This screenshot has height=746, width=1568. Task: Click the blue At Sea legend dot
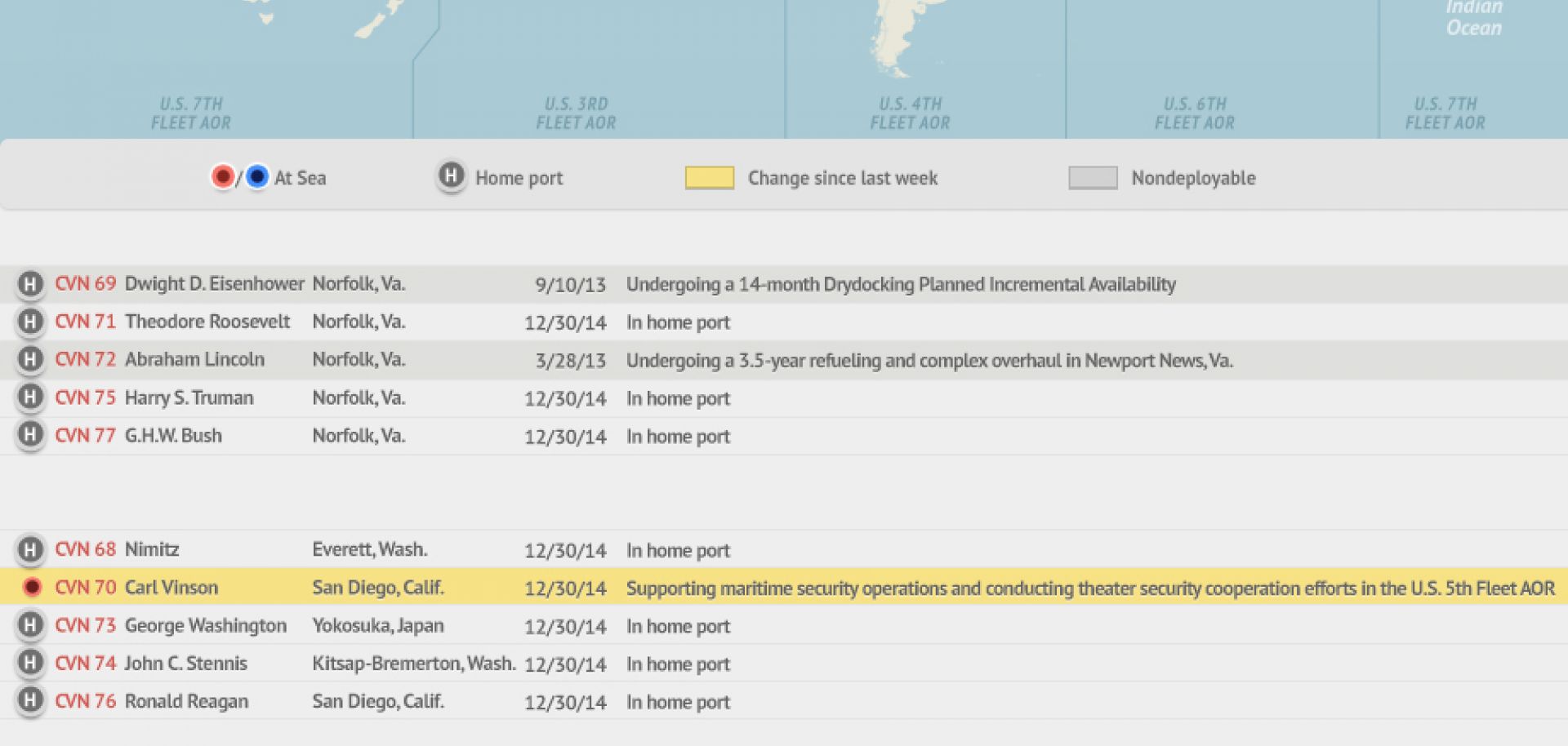[256, 176]
